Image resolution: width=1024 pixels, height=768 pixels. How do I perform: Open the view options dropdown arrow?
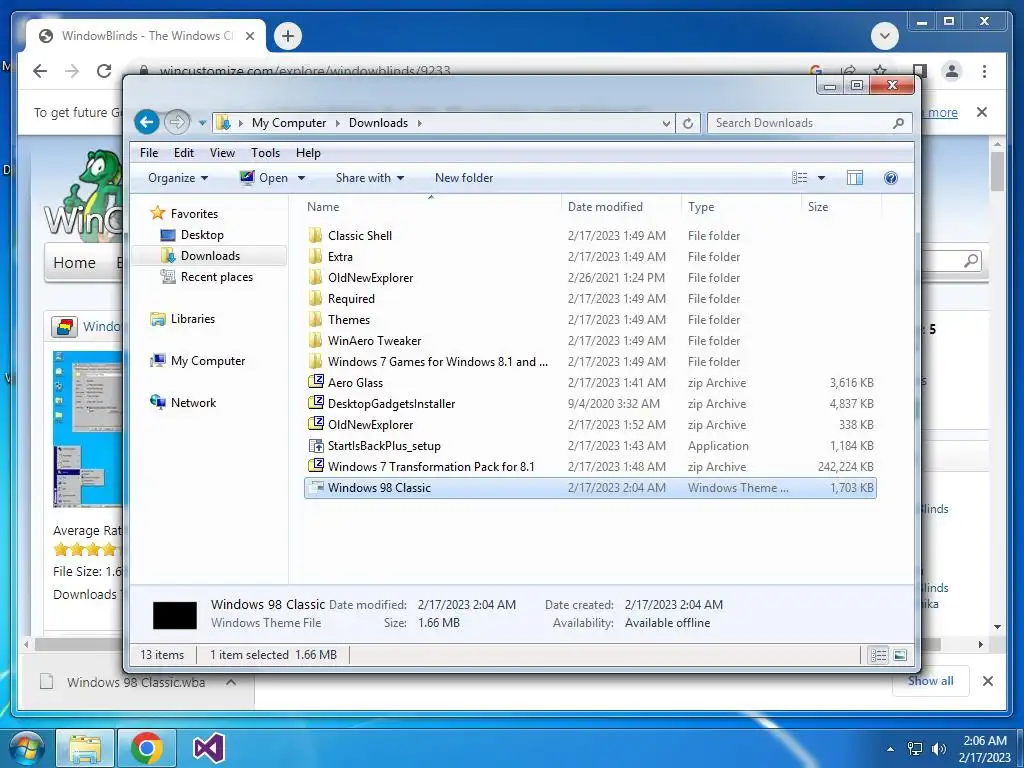tap(822, 178)
